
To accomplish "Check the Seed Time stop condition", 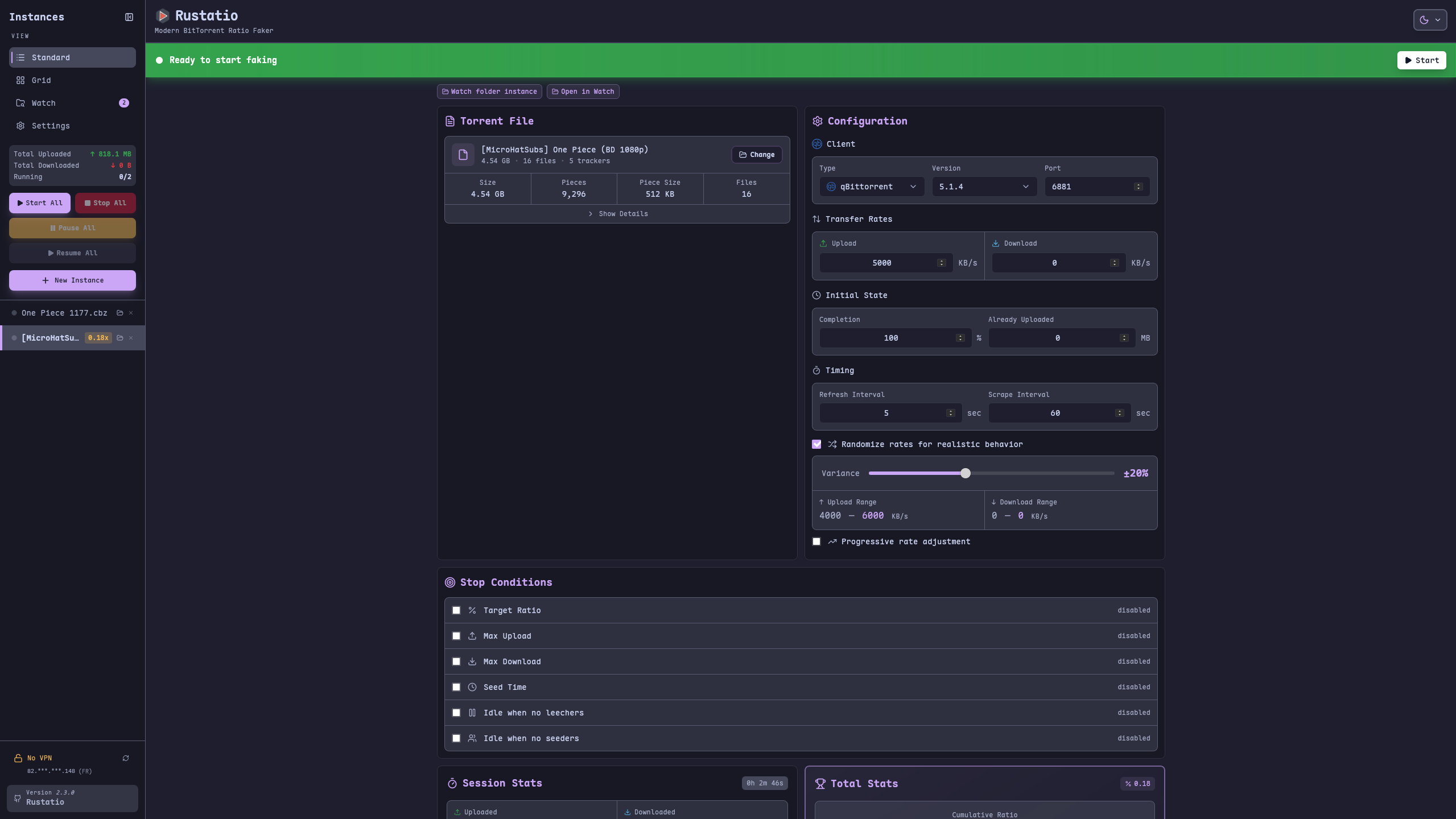I will point(456,687).
